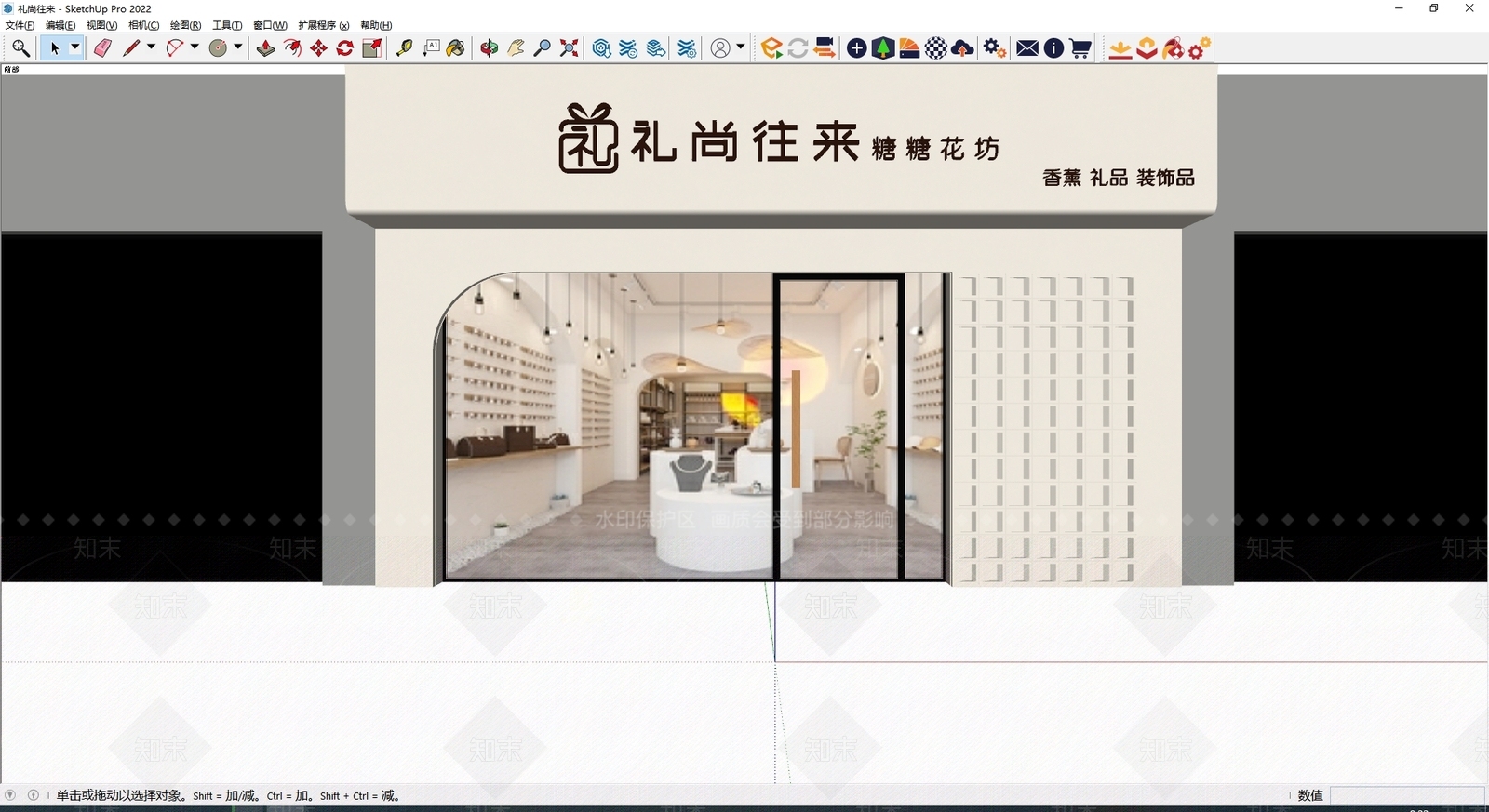Select the Orbit camera tool
Viewport: 1489px width, 812px height.
click(x=490, y=48)
